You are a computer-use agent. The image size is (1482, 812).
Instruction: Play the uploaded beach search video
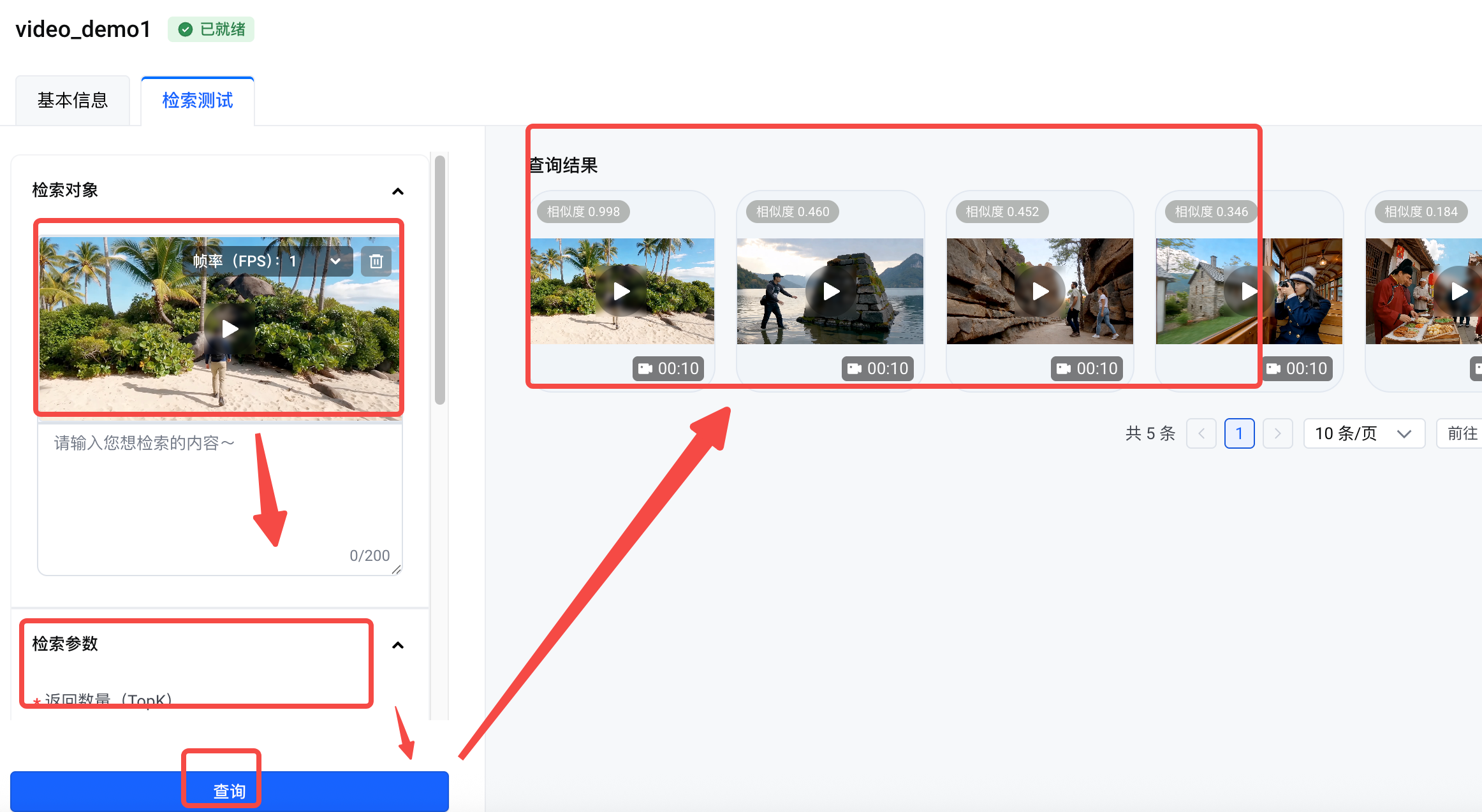click(x=230, y=329)
